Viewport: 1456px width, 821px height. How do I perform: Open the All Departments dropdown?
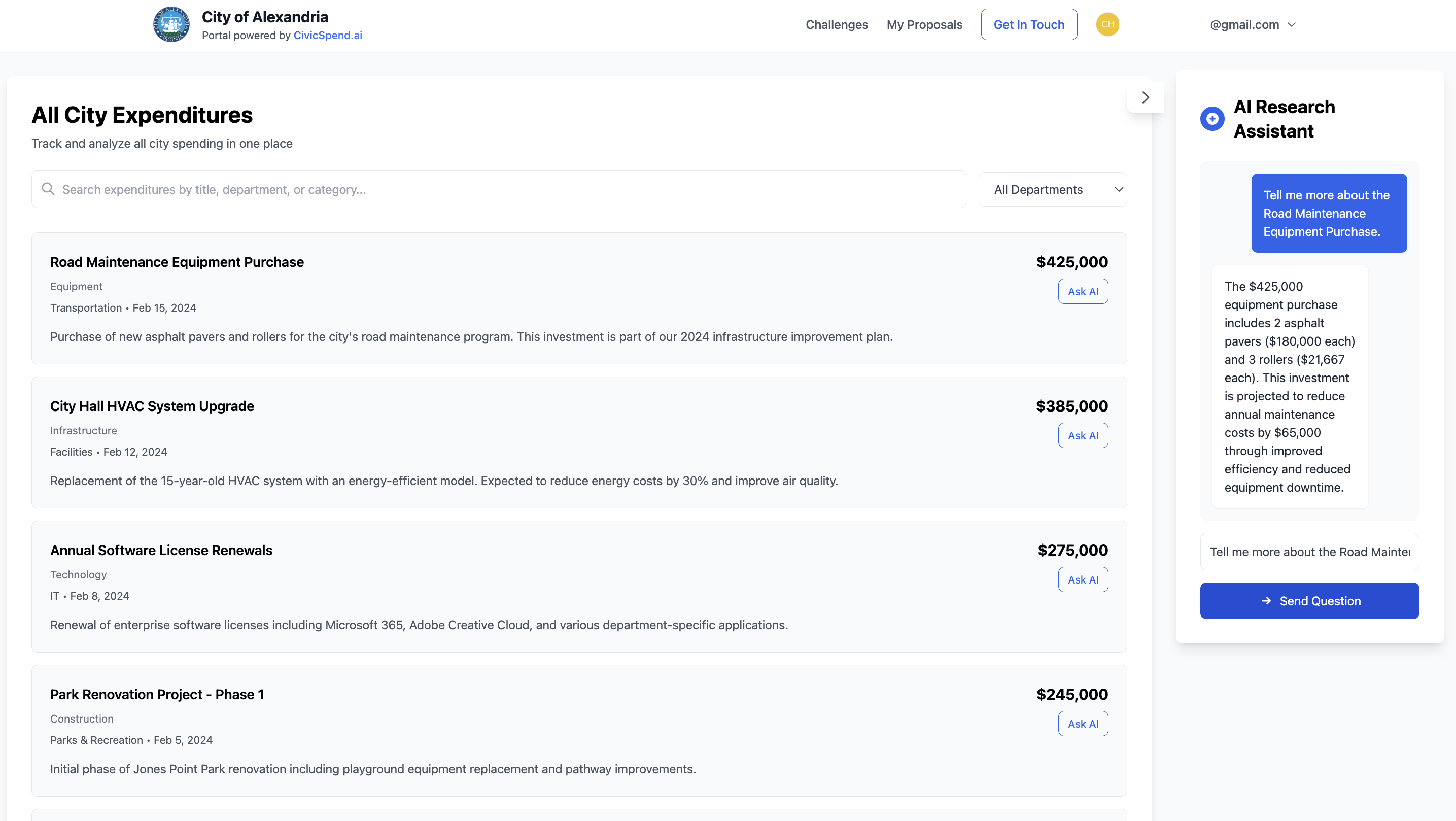pos(1052,189)
